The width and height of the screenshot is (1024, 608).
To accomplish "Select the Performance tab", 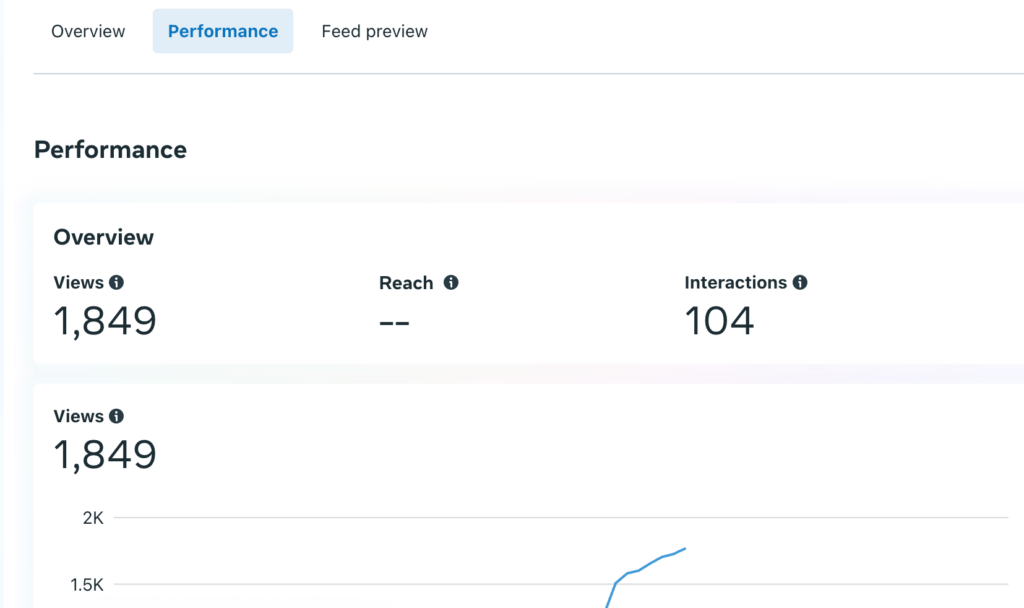I will (x=223, y=31).
